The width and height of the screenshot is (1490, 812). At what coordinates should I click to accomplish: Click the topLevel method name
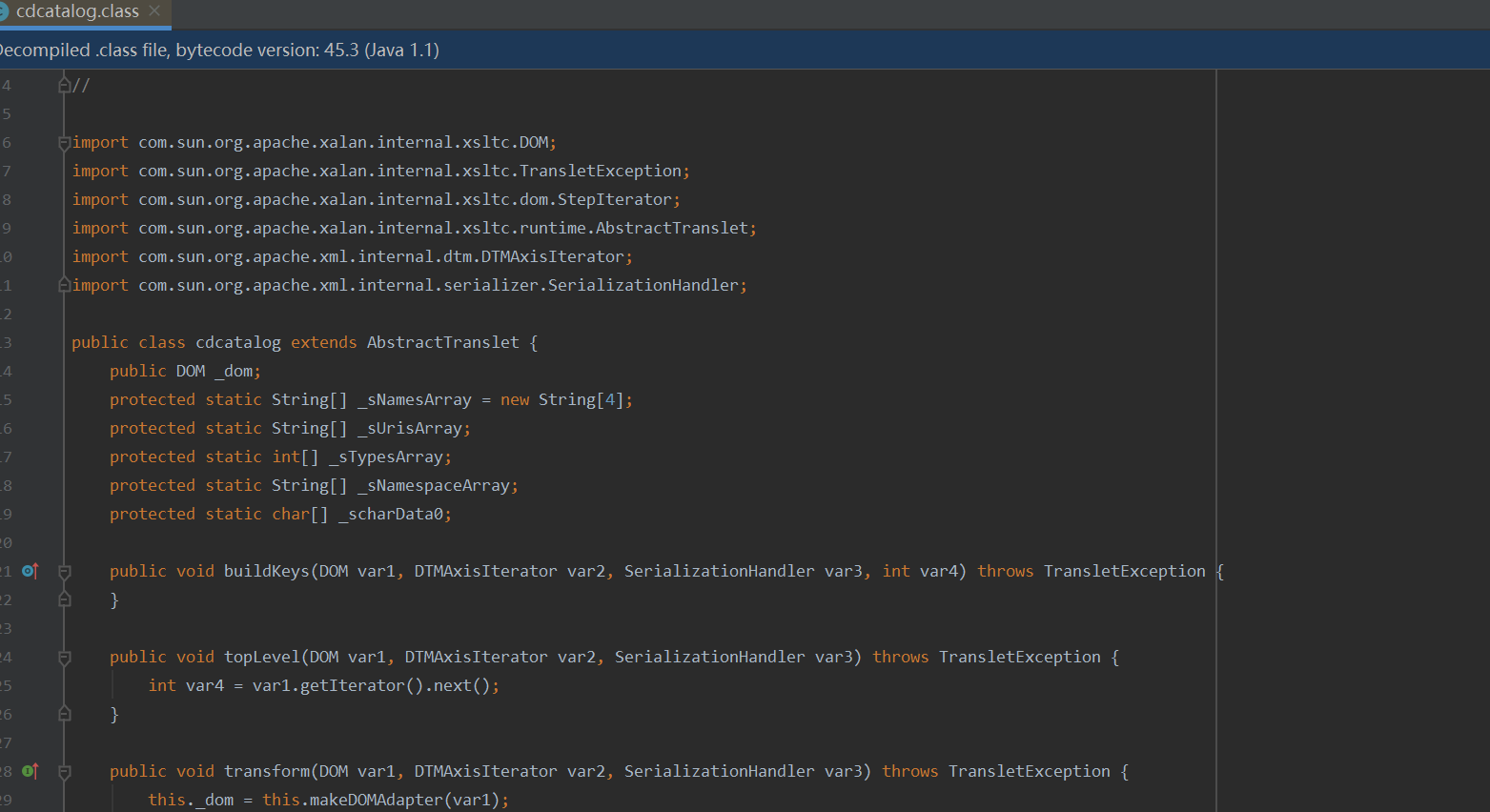click(262, 657)
